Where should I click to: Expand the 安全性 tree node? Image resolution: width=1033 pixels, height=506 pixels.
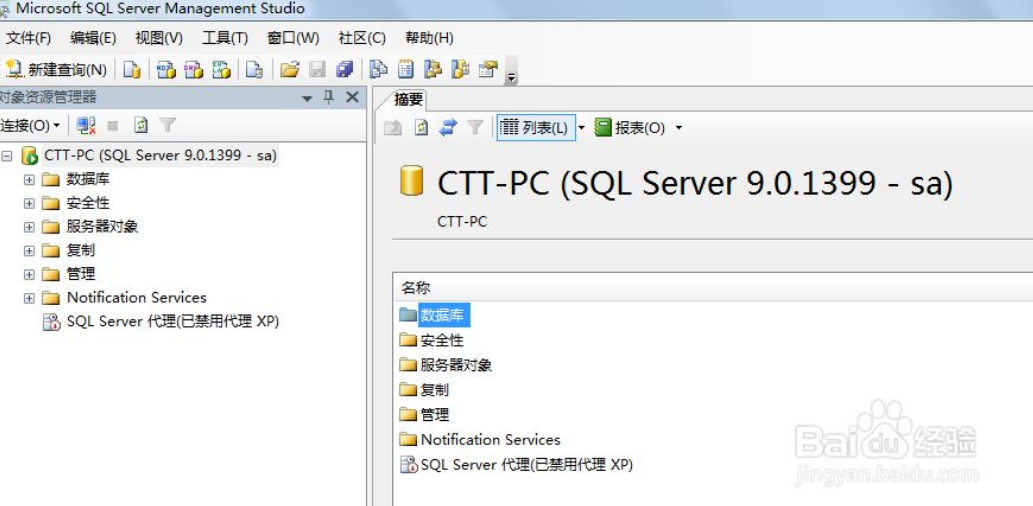(x=29, y=204)
